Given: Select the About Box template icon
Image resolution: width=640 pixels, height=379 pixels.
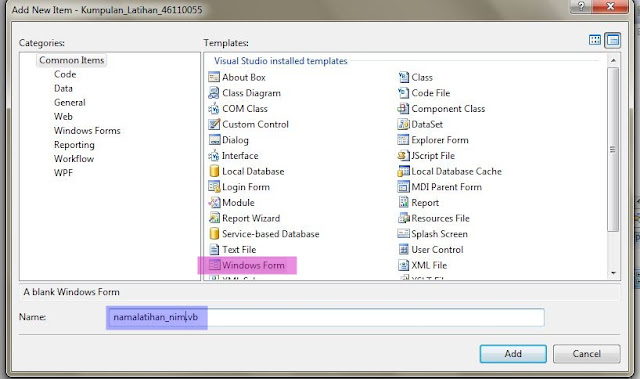Looking at the screenshot, I should [214, 77].
